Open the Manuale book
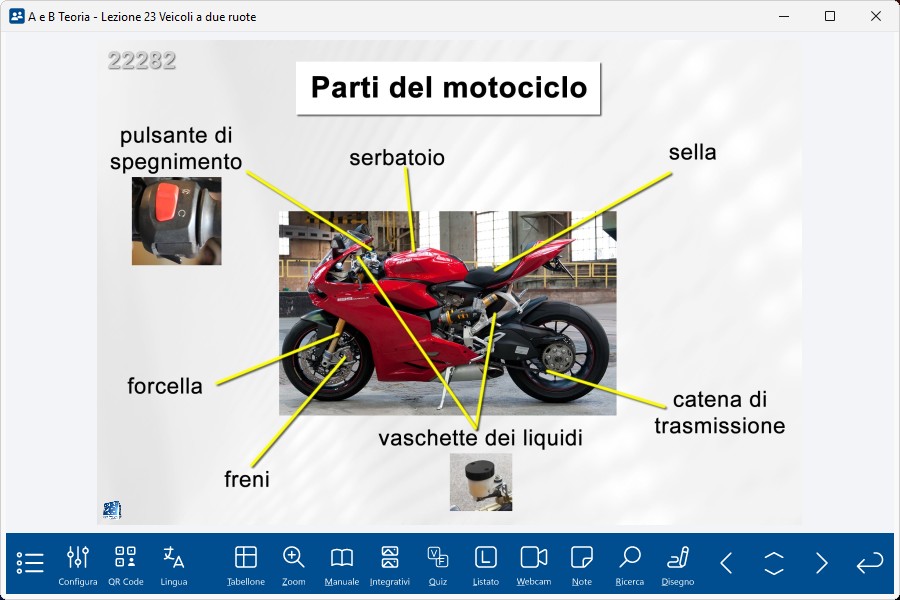Viewport: 900px width, 600px height. pos(342,563)
